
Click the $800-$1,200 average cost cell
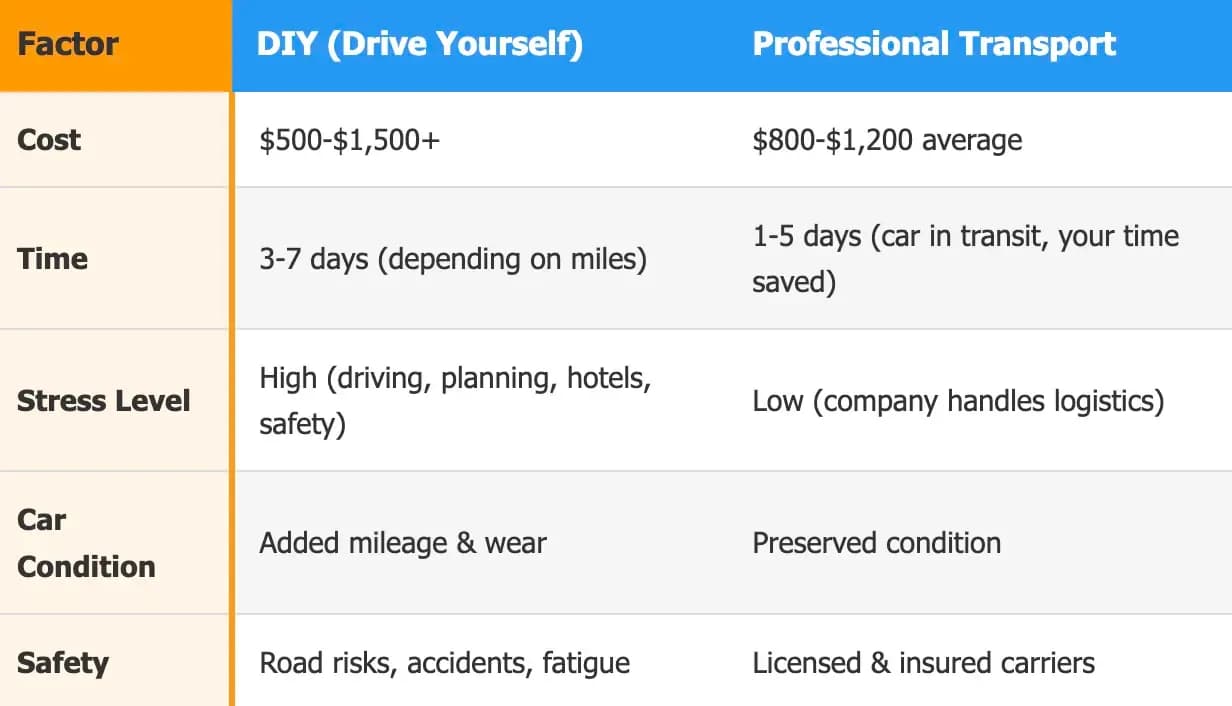pos(887,140)
